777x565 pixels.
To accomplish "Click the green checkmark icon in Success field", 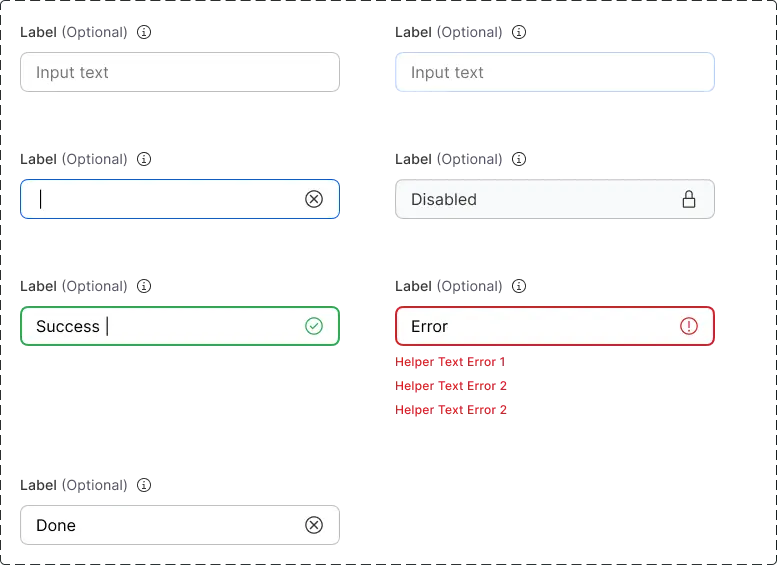I will click(314, 326).
